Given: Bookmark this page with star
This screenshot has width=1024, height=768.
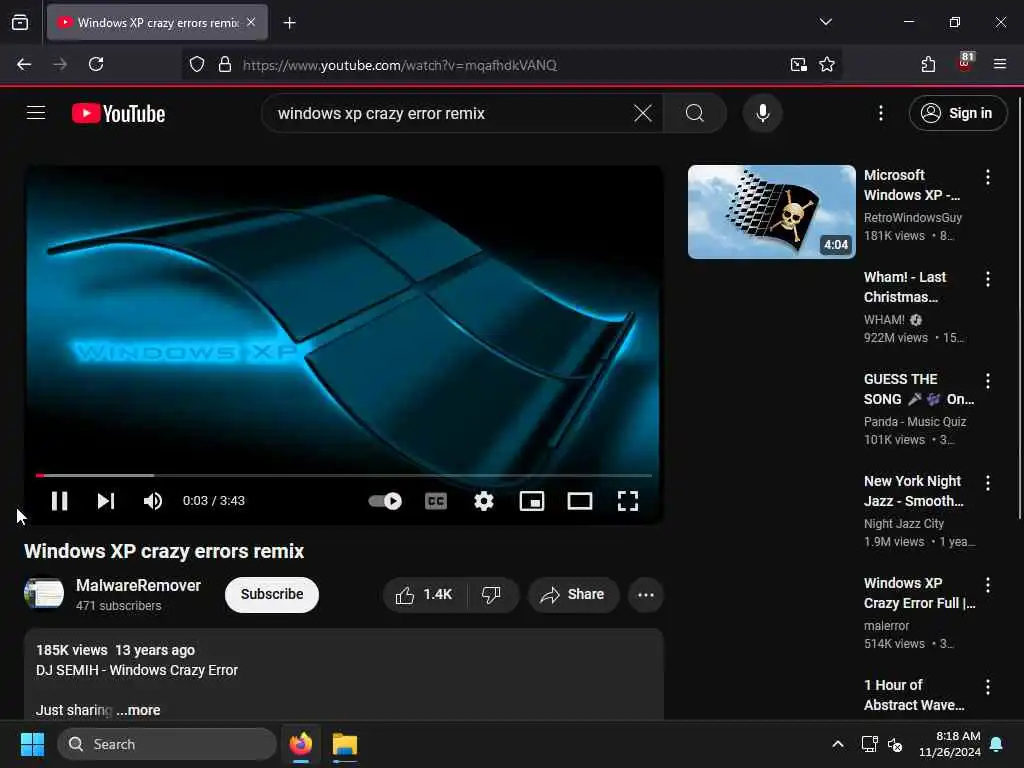Looking at the screenshot, I should point(827,65).
